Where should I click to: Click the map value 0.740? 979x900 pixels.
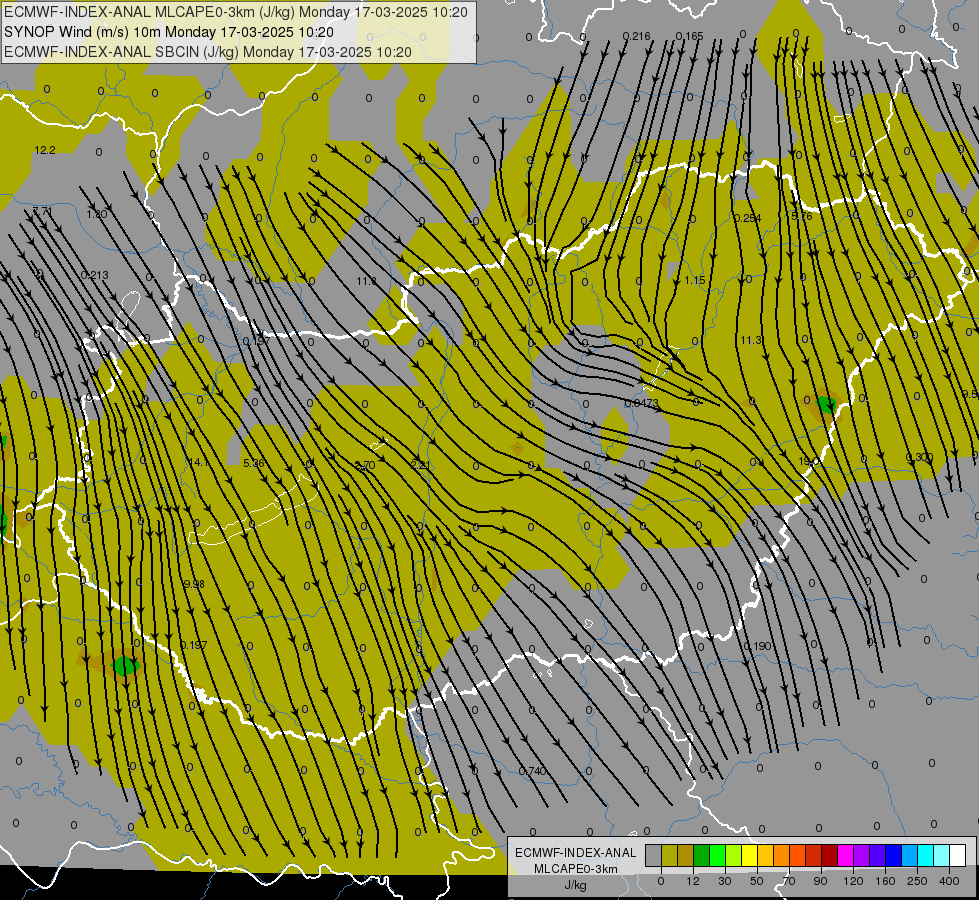532,771
